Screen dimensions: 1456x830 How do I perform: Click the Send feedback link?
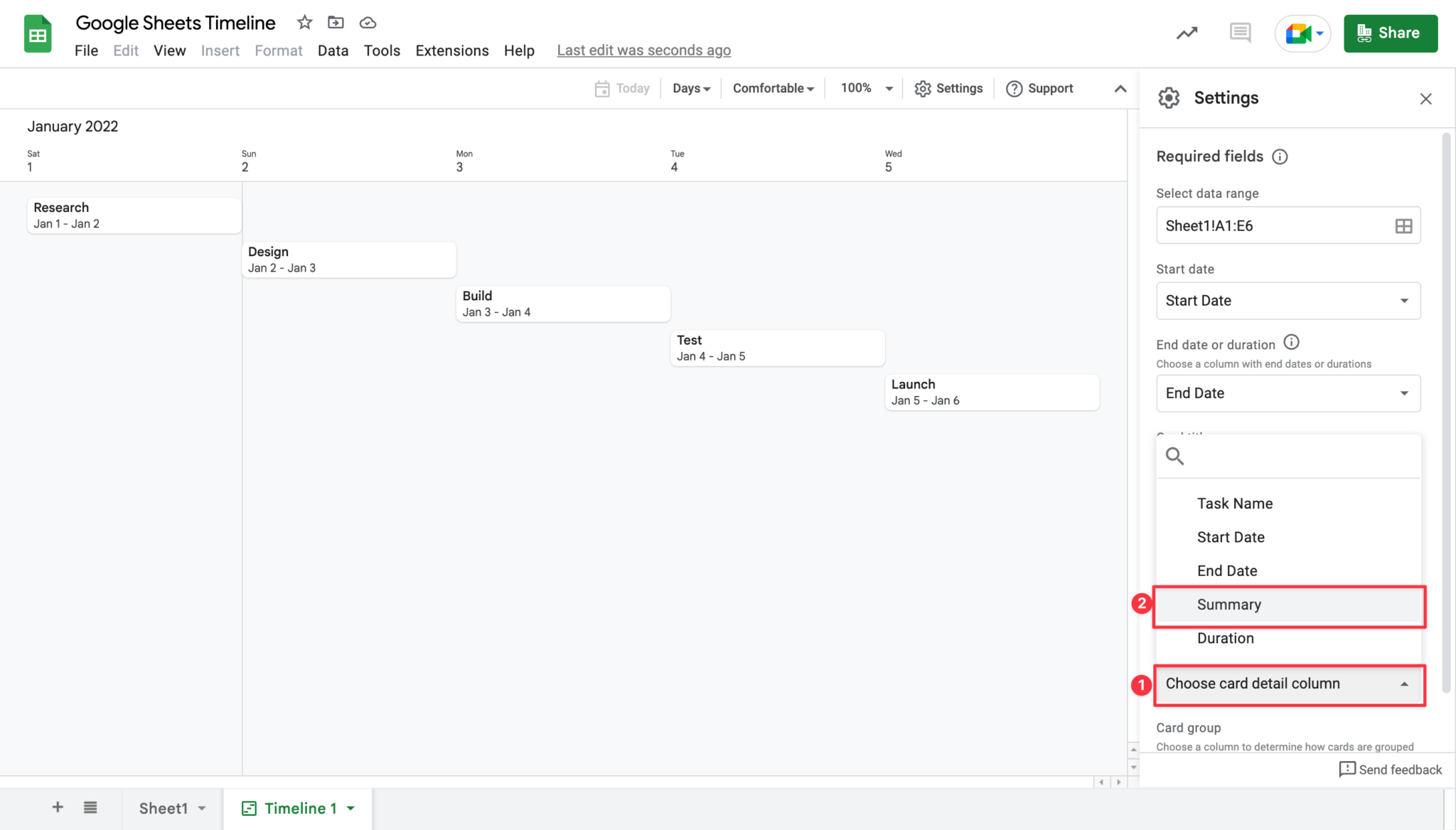[x=1390, y=770]
